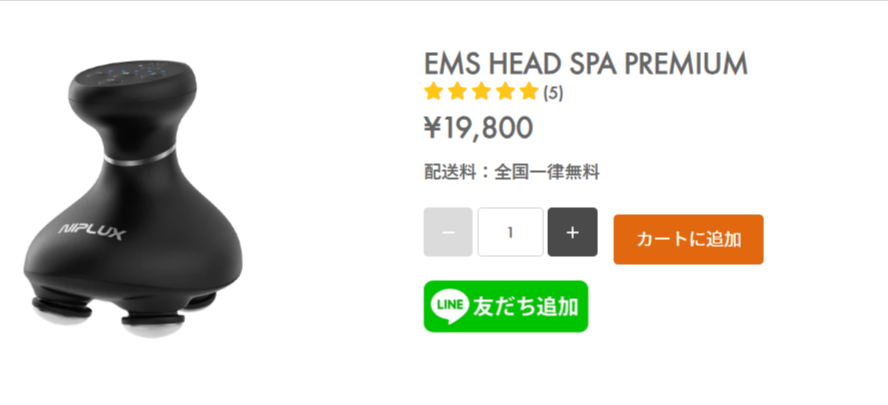
Task: Click the NIPLUX logo on the massager
Action: tap(91, 232)
